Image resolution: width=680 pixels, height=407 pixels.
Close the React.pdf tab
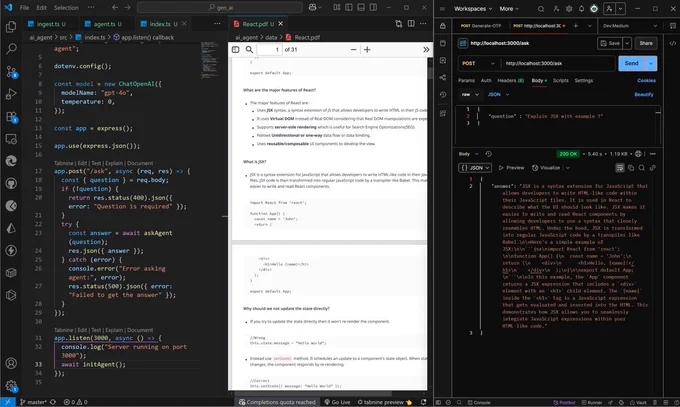tap(281, 23)
